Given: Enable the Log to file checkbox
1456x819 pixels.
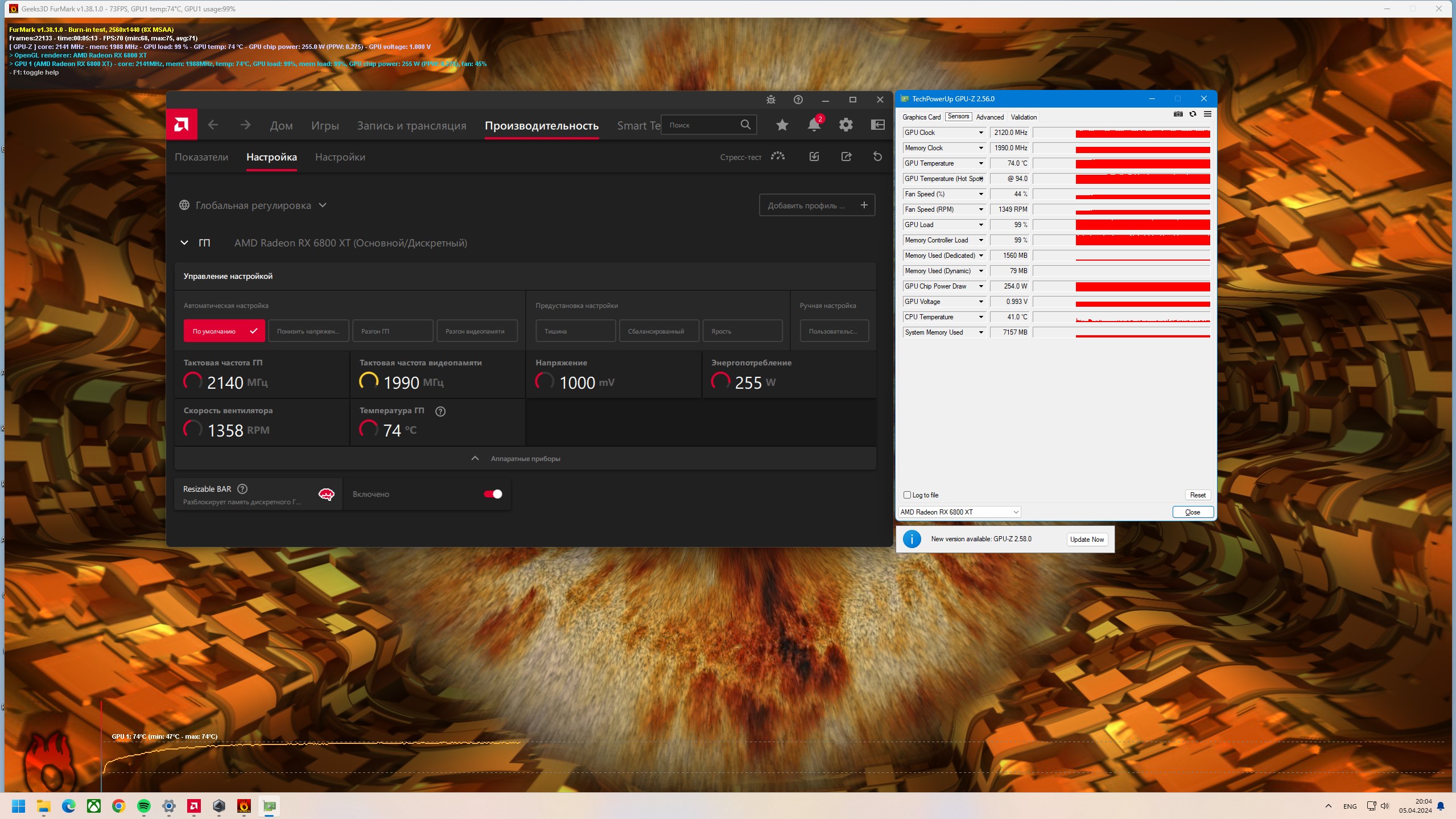Looking at the screenshot, I should tap(907, 495).
